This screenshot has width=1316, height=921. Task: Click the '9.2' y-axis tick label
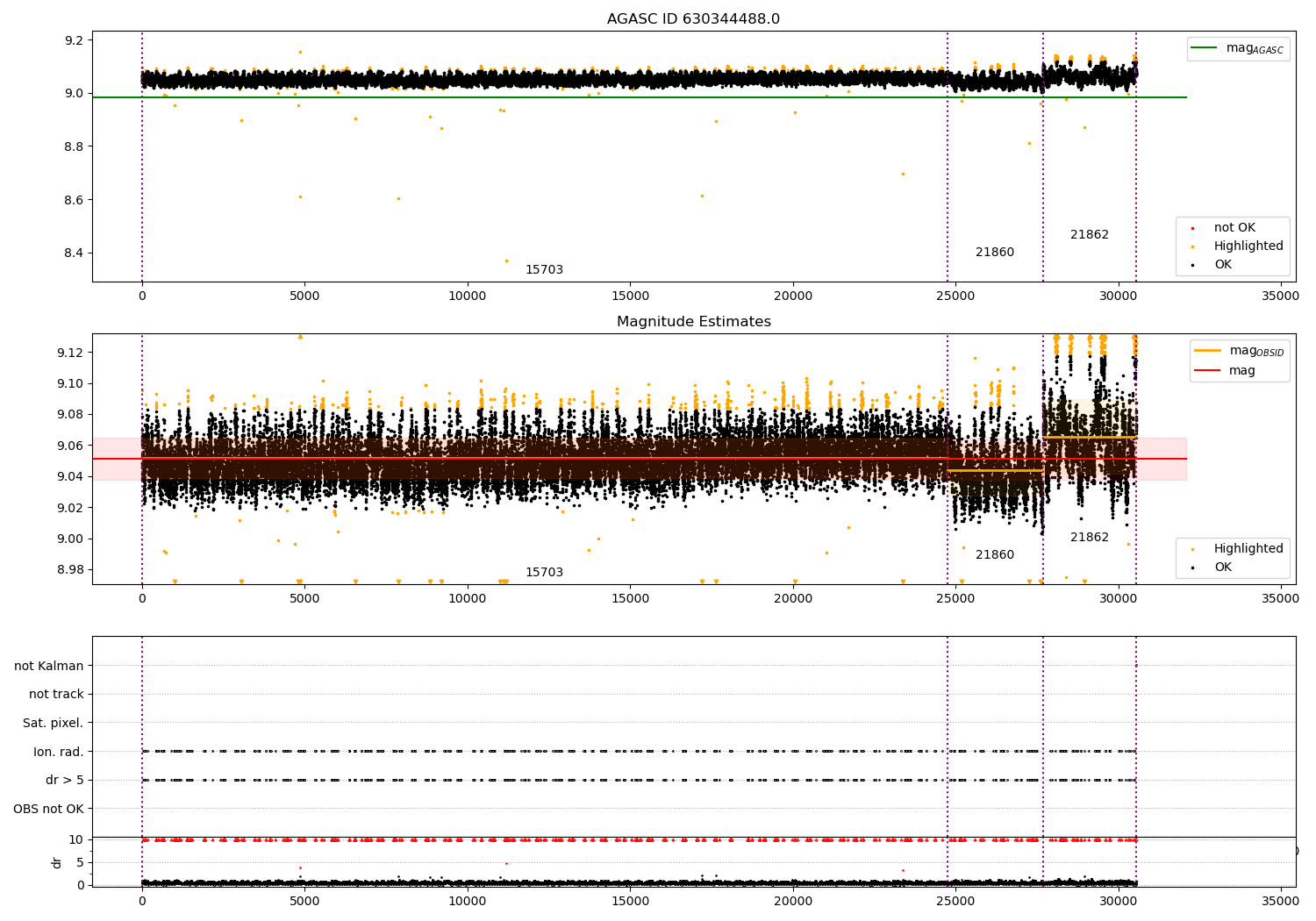pos(74,40)
